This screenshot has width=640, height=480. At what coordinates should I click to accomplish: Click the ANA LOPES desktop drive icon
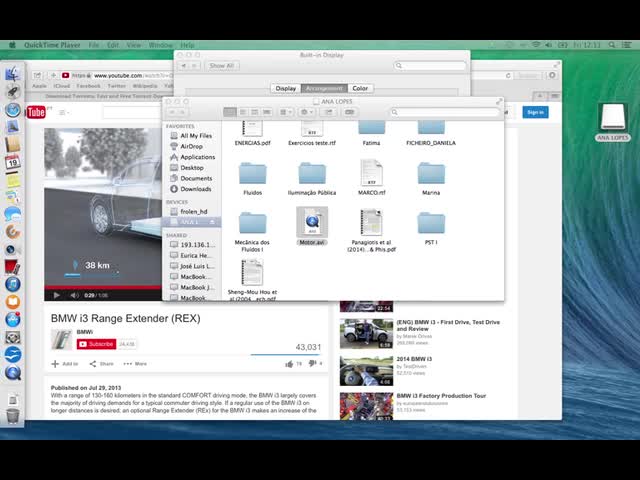coord(612,119)
